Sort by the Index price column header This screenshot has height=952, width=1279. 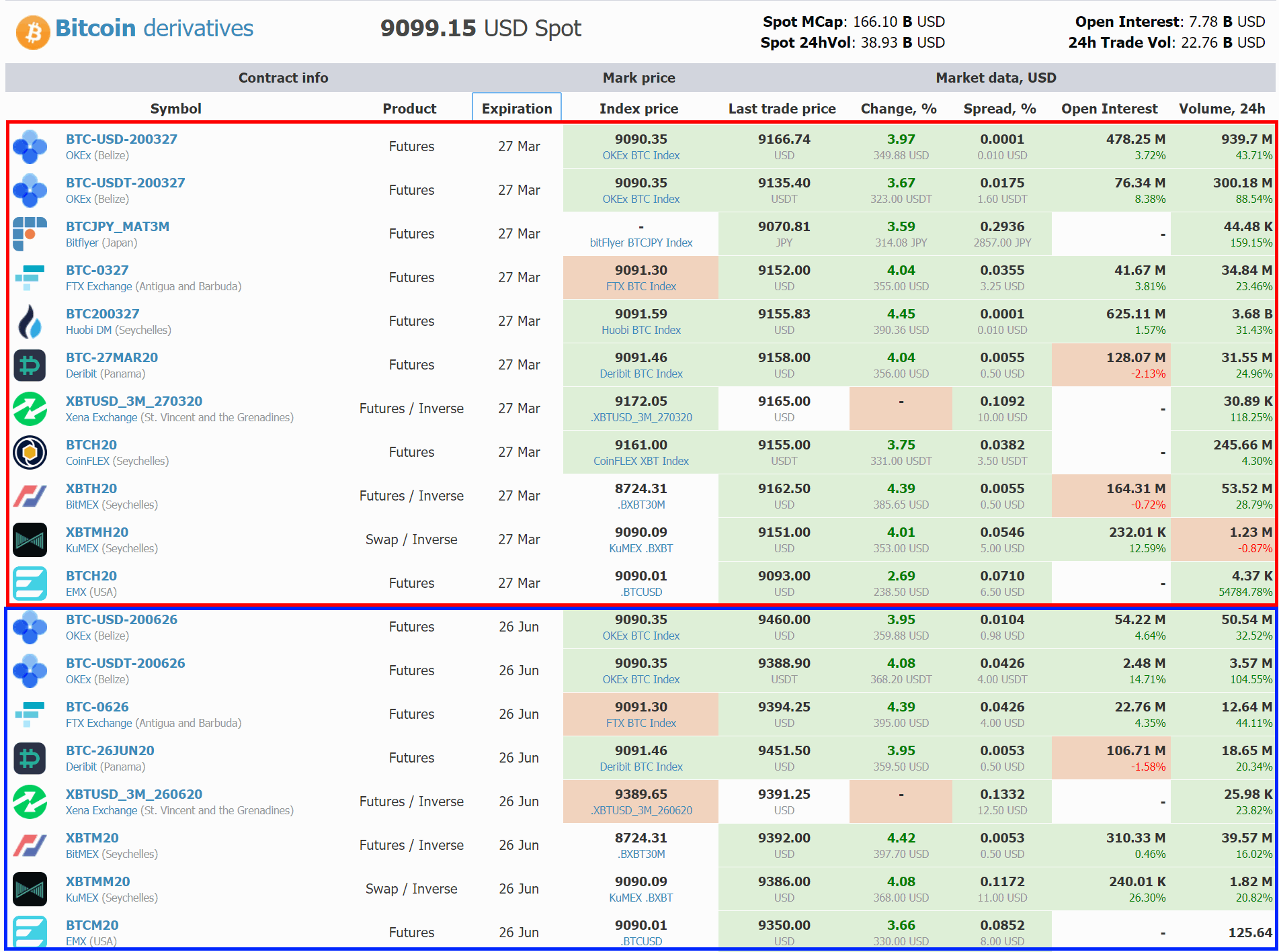(638, 108)
